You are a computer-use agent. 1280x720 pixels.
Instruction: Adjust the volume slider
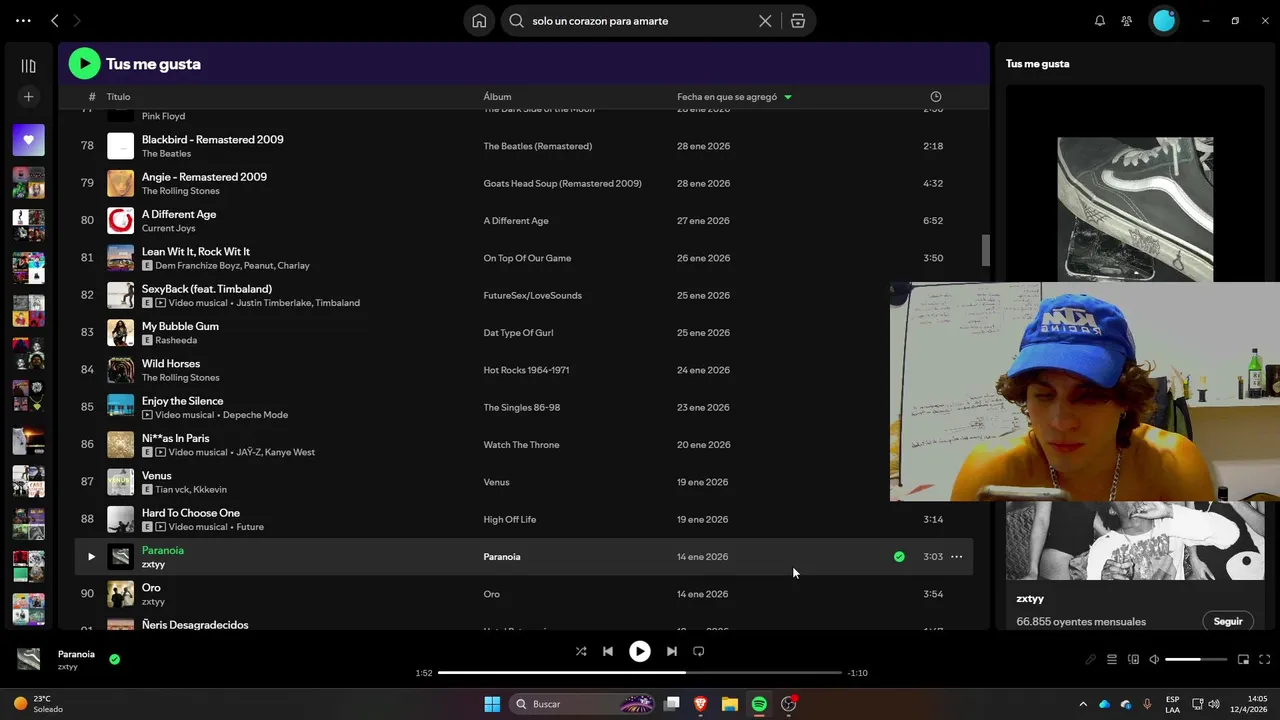click(1196, 660)
